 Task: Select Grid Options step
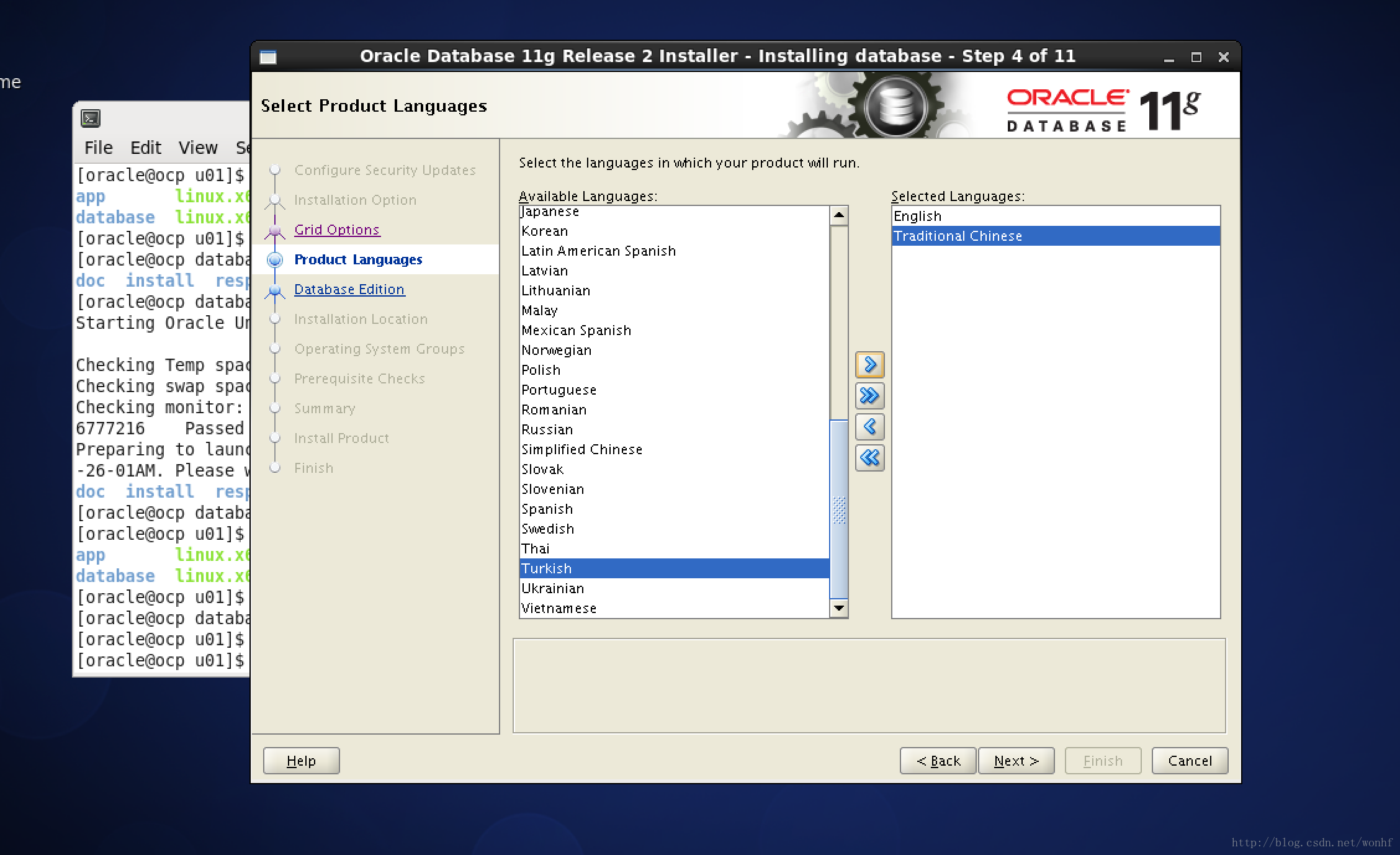(x=336, y=229)
